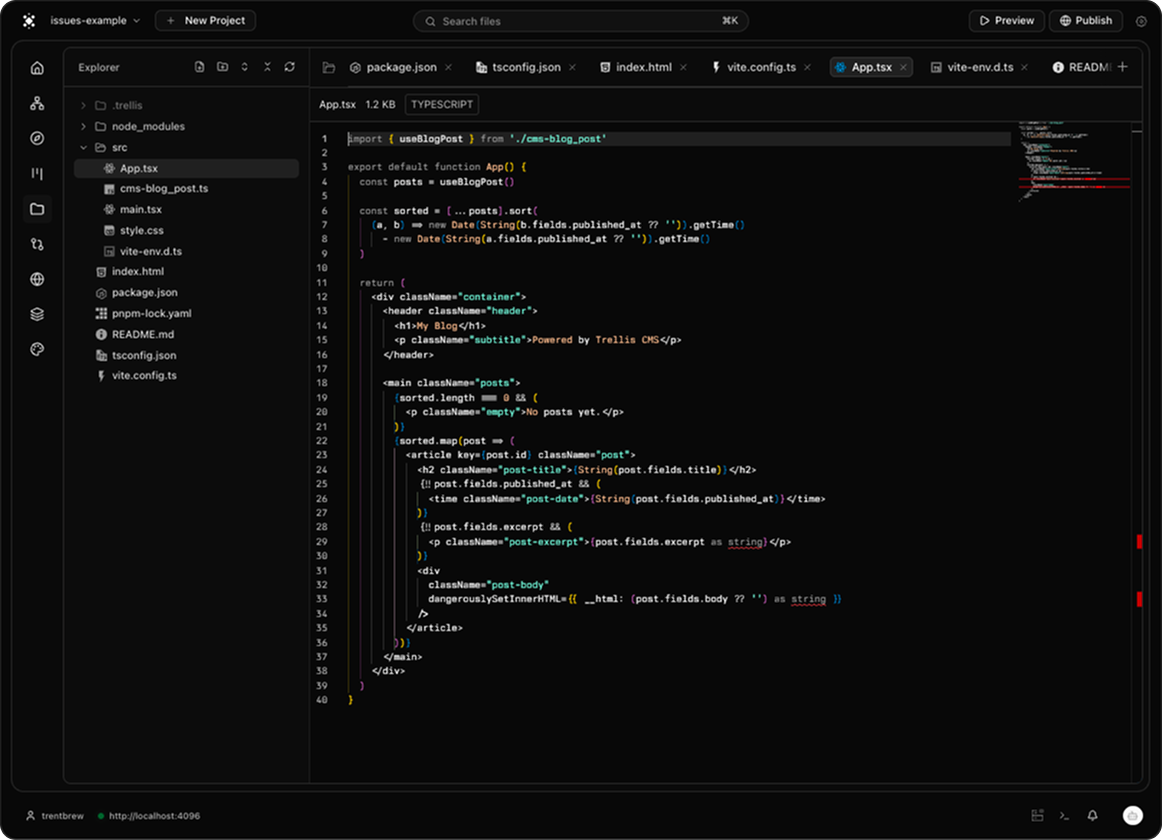Viewport: 1162px width, 840px height.
Task: Close the package.json tab
Action: click(448, 67)
